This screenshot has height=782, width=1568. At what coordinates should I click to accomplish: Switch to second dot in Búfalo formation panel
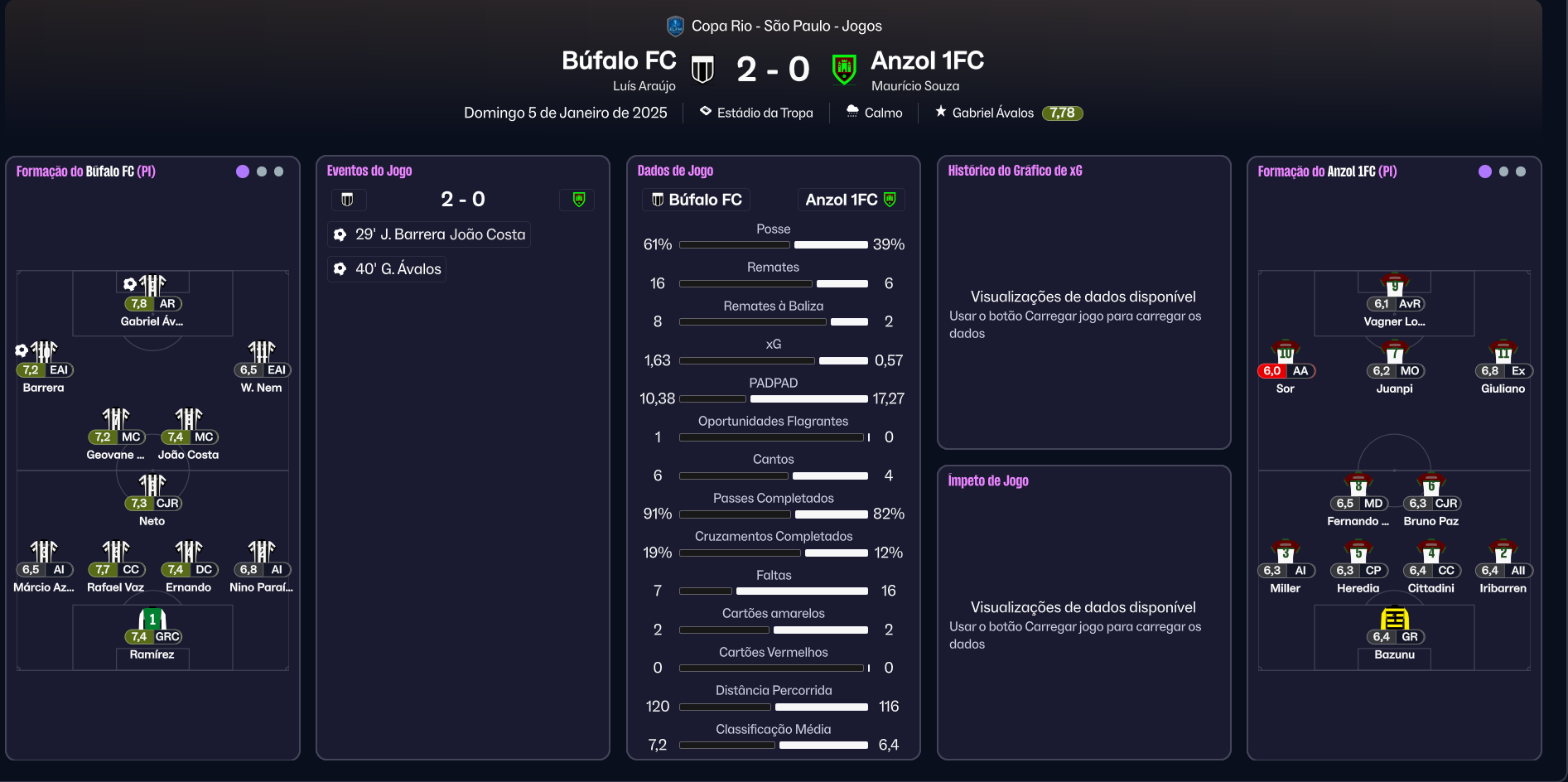point(262,171)
